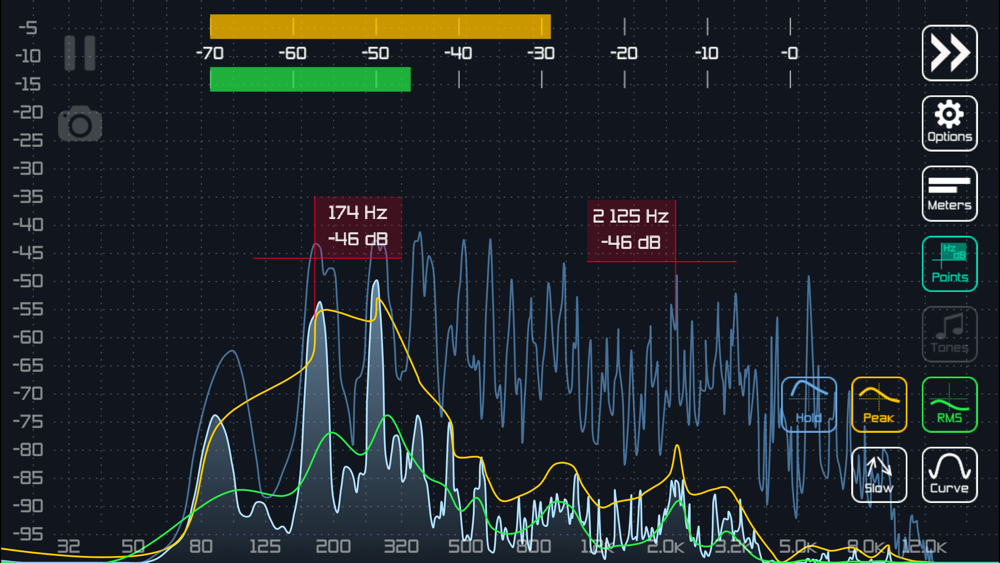
Task: Click the green RMS level meter bar
Action: click(310, 80)
